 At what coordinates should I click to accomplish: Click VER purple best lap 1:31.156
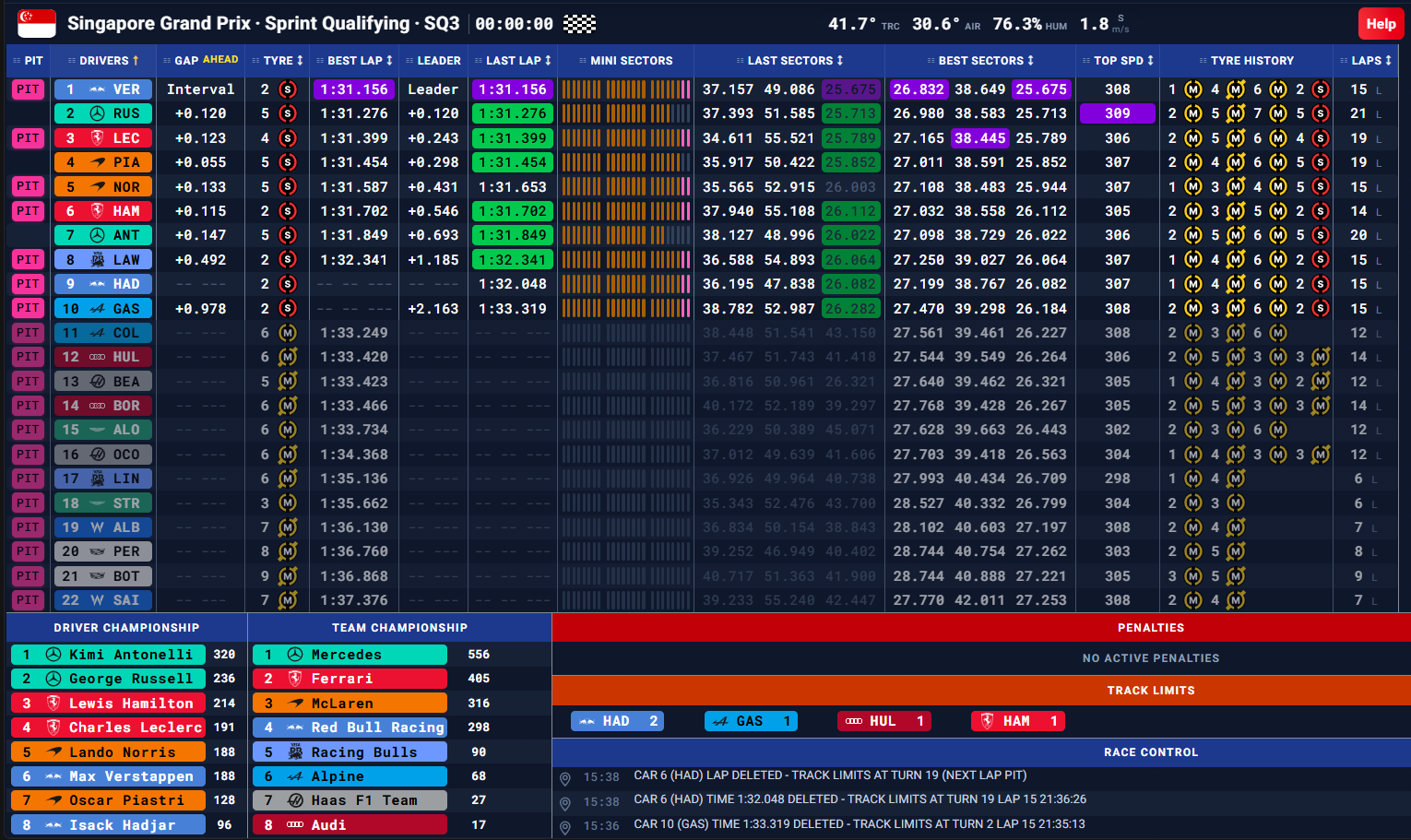click(x=354, y=89)
